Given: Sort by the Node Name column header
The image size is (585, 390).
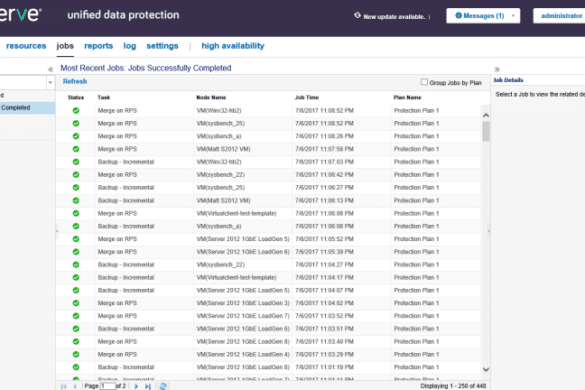Looking at the screenshot, I should (x=211, y=97).
